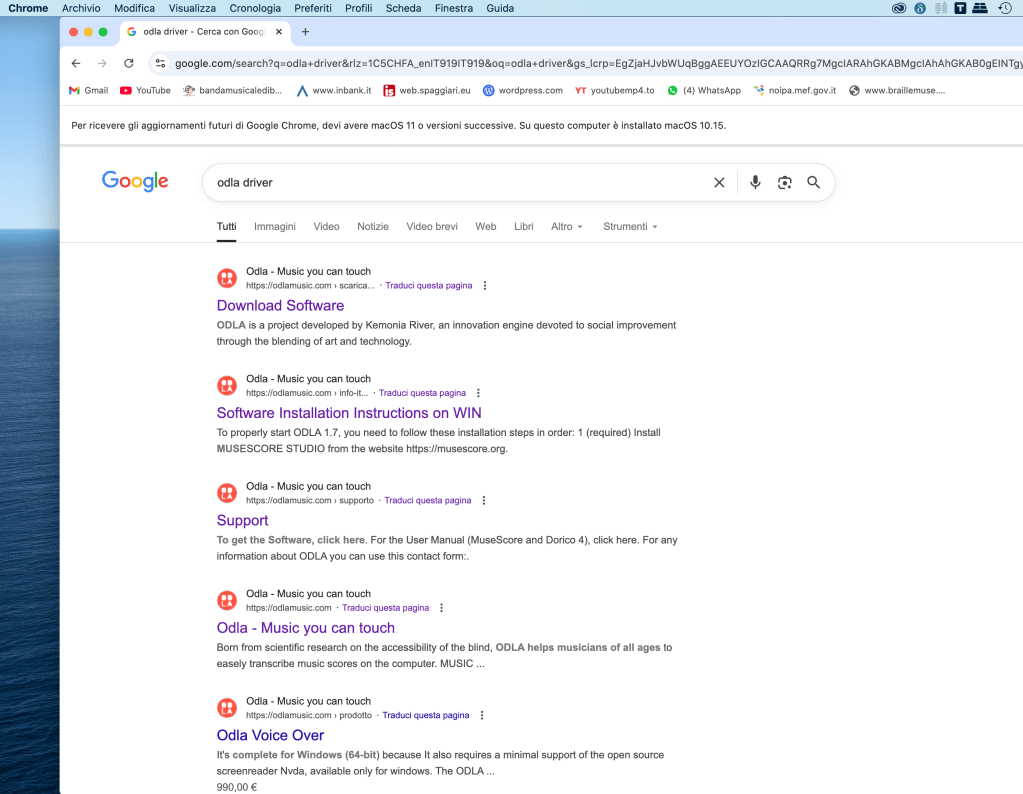1023x794 pixels.
Task: Go back using the browser back arrow
Action: [76, 63]
